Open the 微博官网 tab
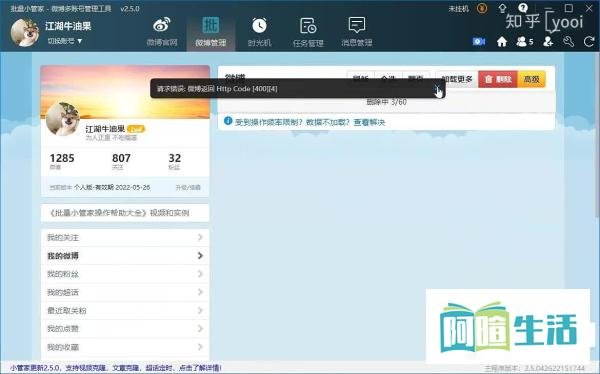The width and height of the screenshot is (600, 374). tap(162, 32)
